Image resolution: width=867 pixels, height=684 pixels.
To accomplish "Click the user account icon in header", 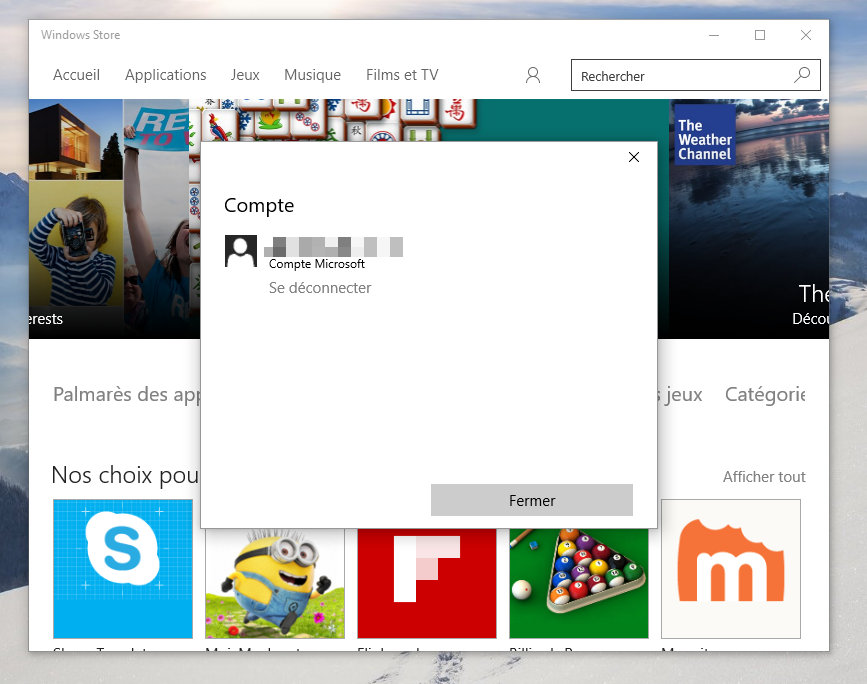I will [x=533, y=75].
